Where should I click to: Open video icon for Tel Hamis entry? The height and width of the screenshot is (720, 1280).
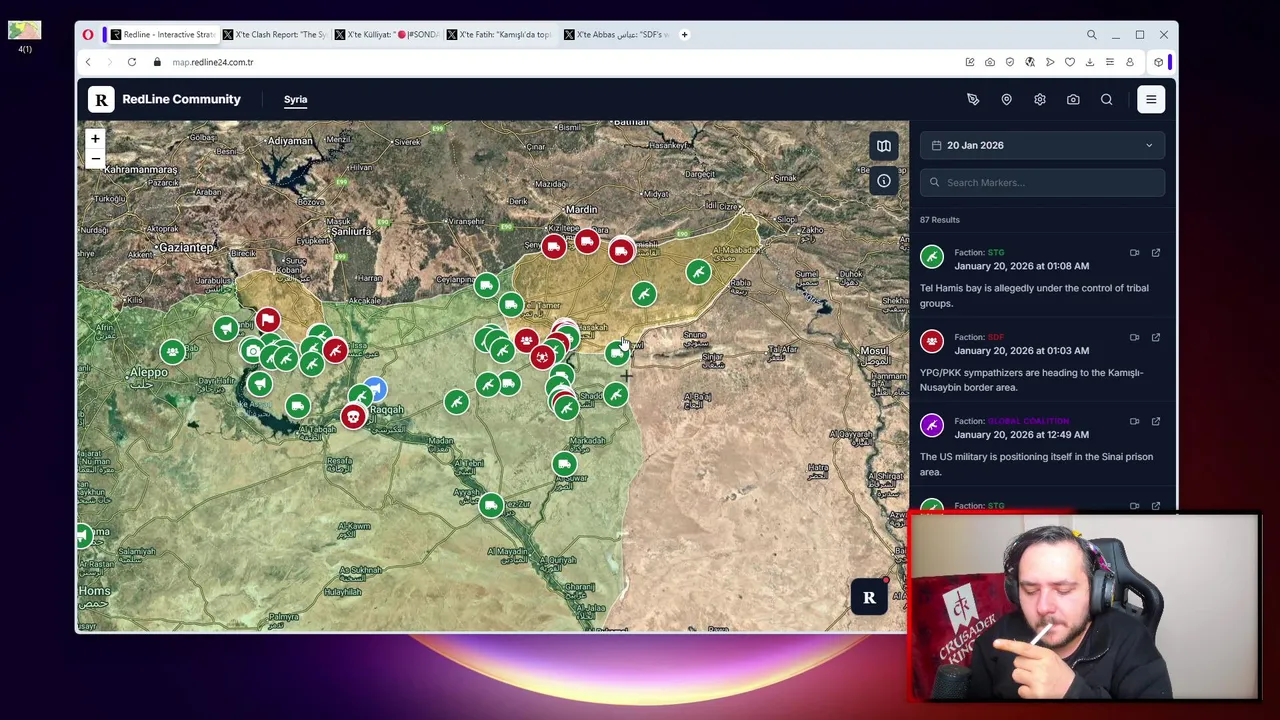coord(1134,253)
